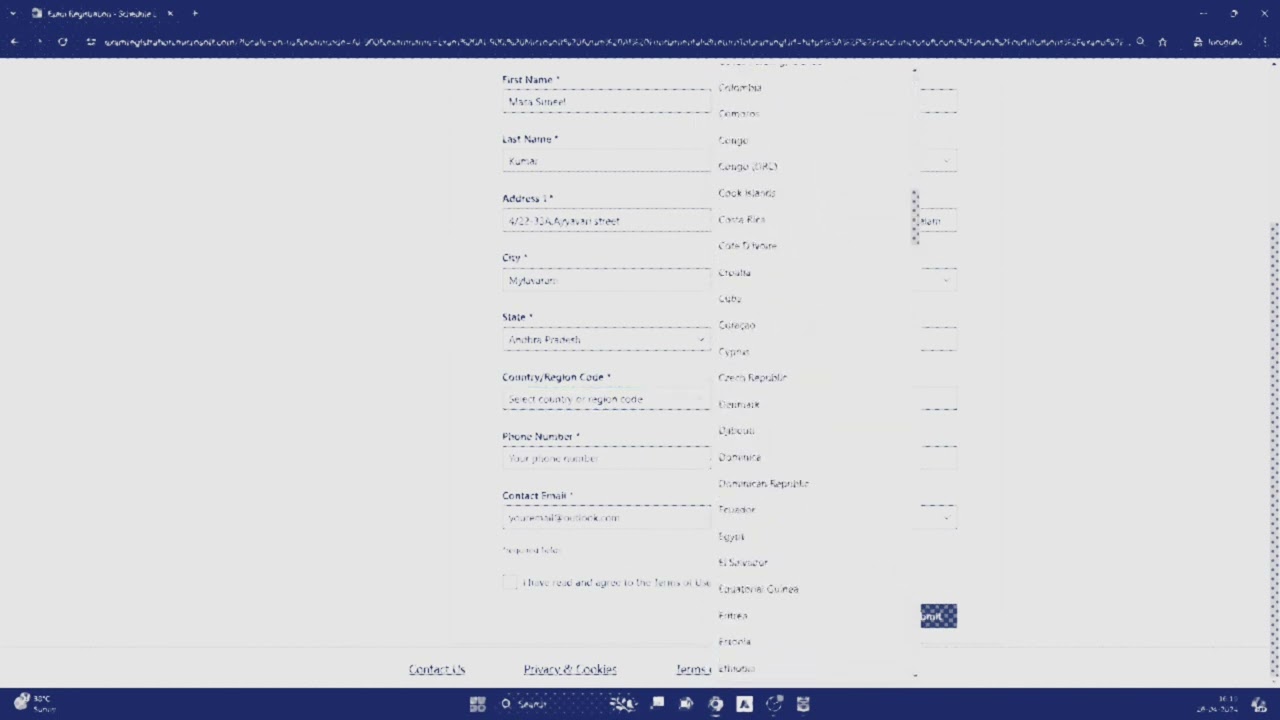Click the Address 1 input field

(x=606, y=221)
